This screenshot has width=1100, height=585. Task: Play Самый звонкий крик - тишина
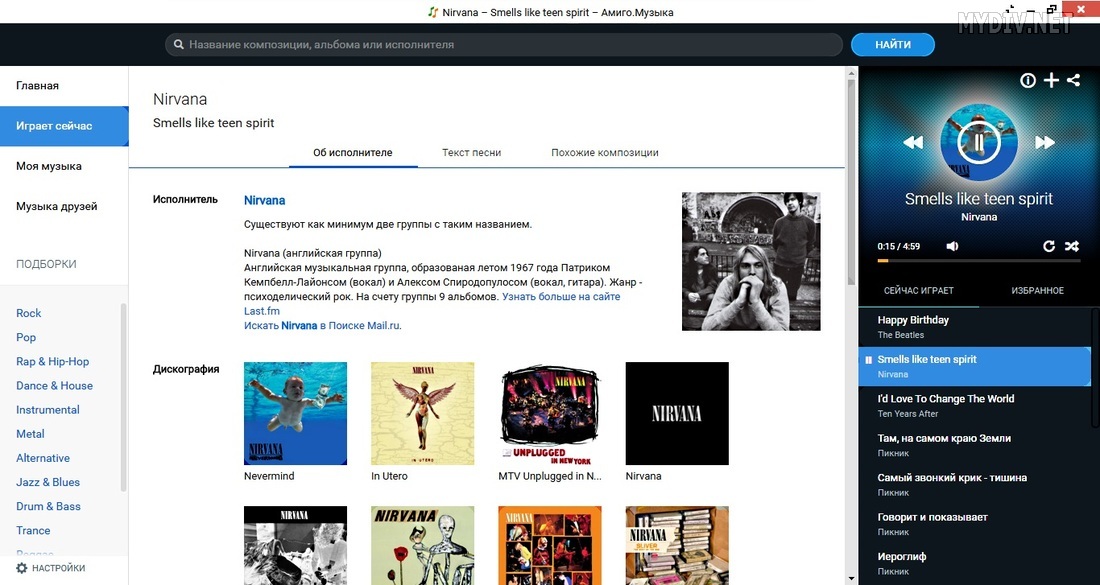974,485
